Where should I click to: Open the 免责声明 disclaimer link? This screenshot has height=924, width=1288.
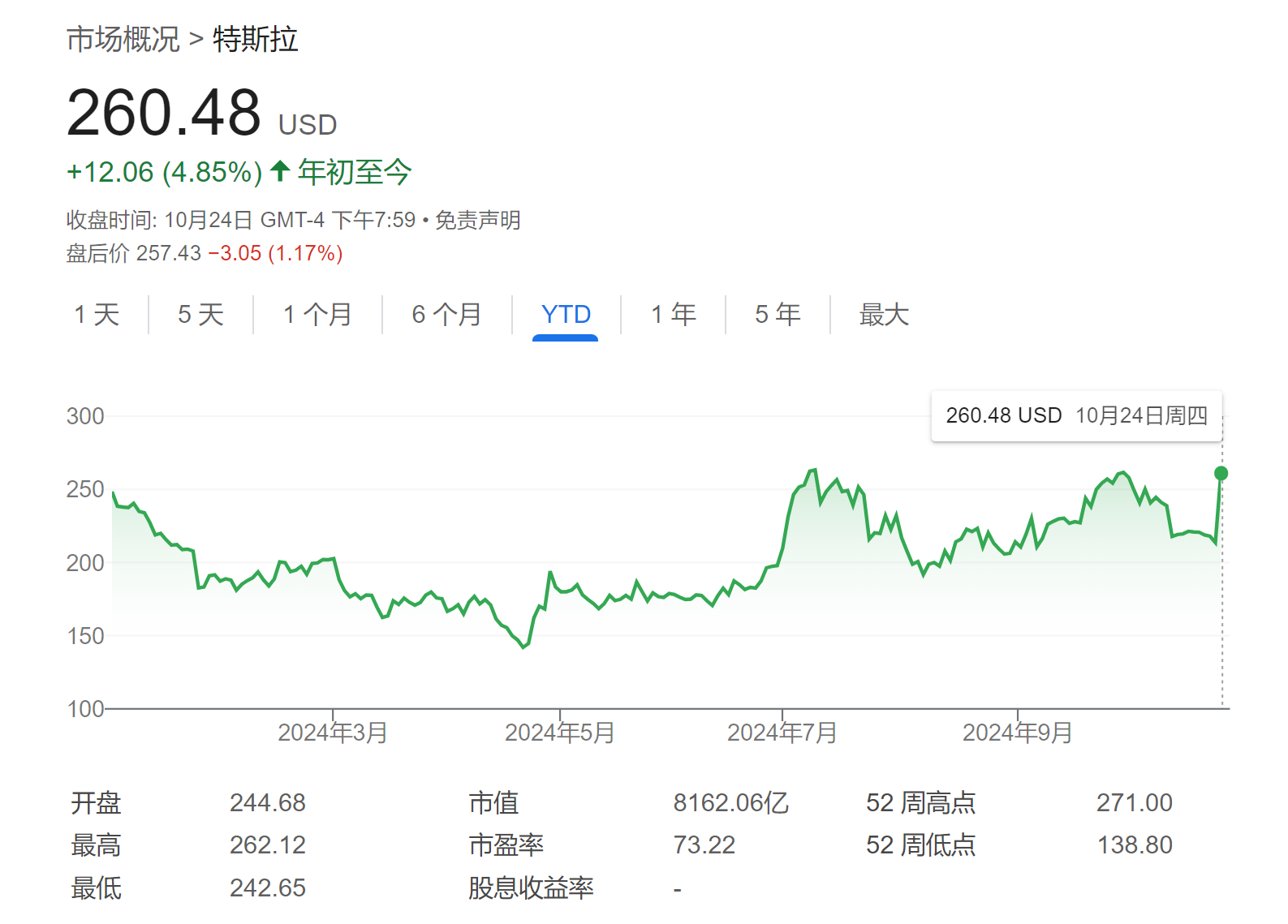point(477,220)
